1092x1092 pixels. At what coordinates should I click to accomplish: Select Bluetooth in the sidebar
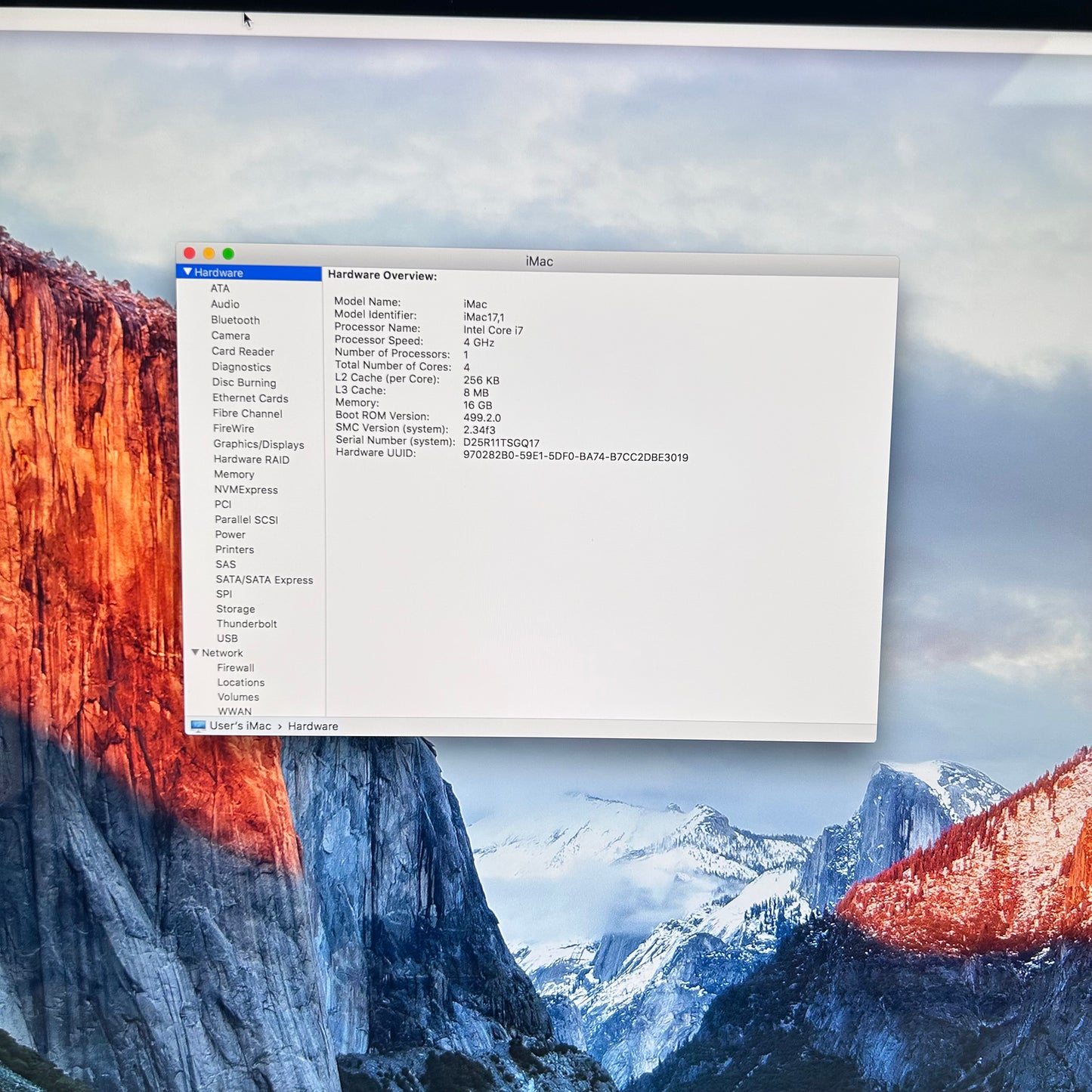pyautogui.click(x=235, y=320)
